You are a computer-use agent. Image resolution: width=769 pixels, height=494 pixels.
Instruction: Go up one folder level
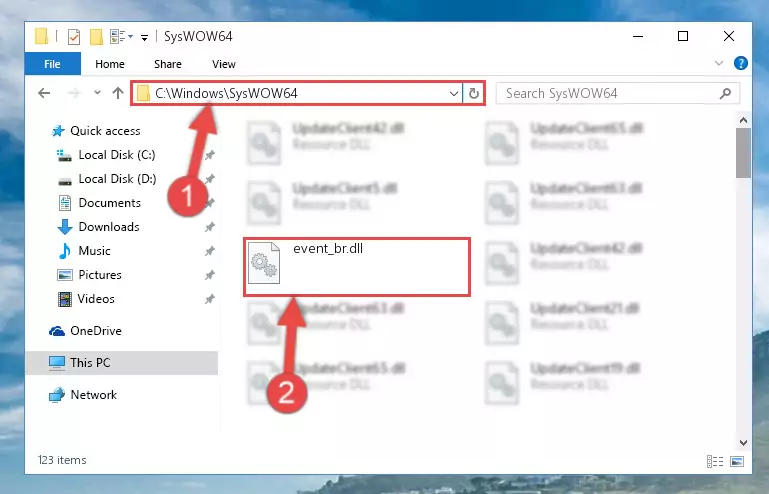(x=118, y=93)
